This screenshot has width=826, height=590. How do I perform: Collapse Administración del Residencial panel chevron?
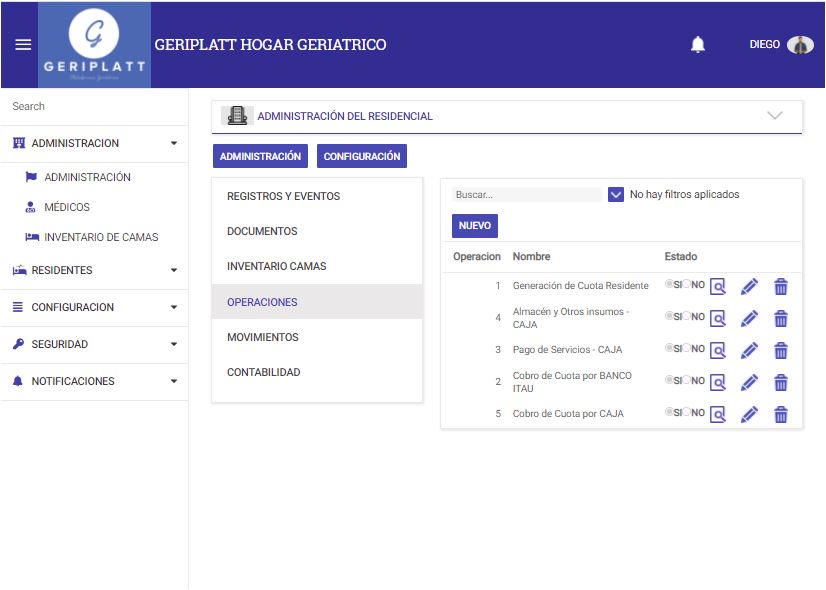point(774,115)
